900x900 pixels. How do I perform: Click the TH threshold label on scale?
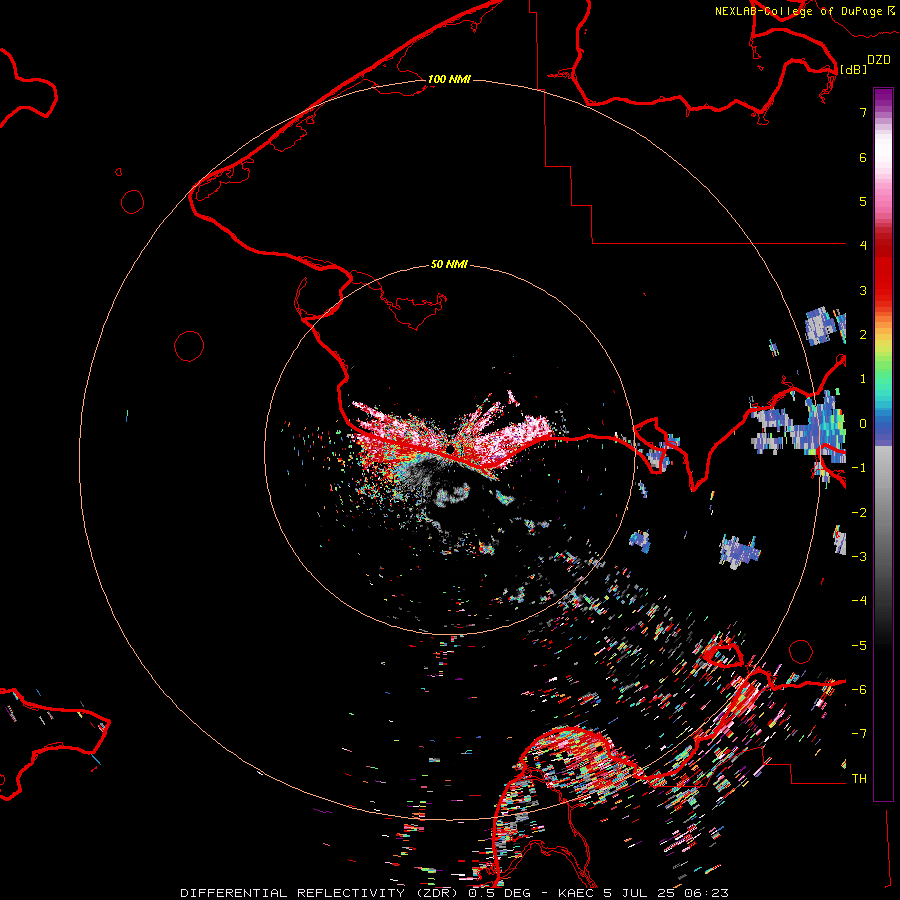pos(859,779)
